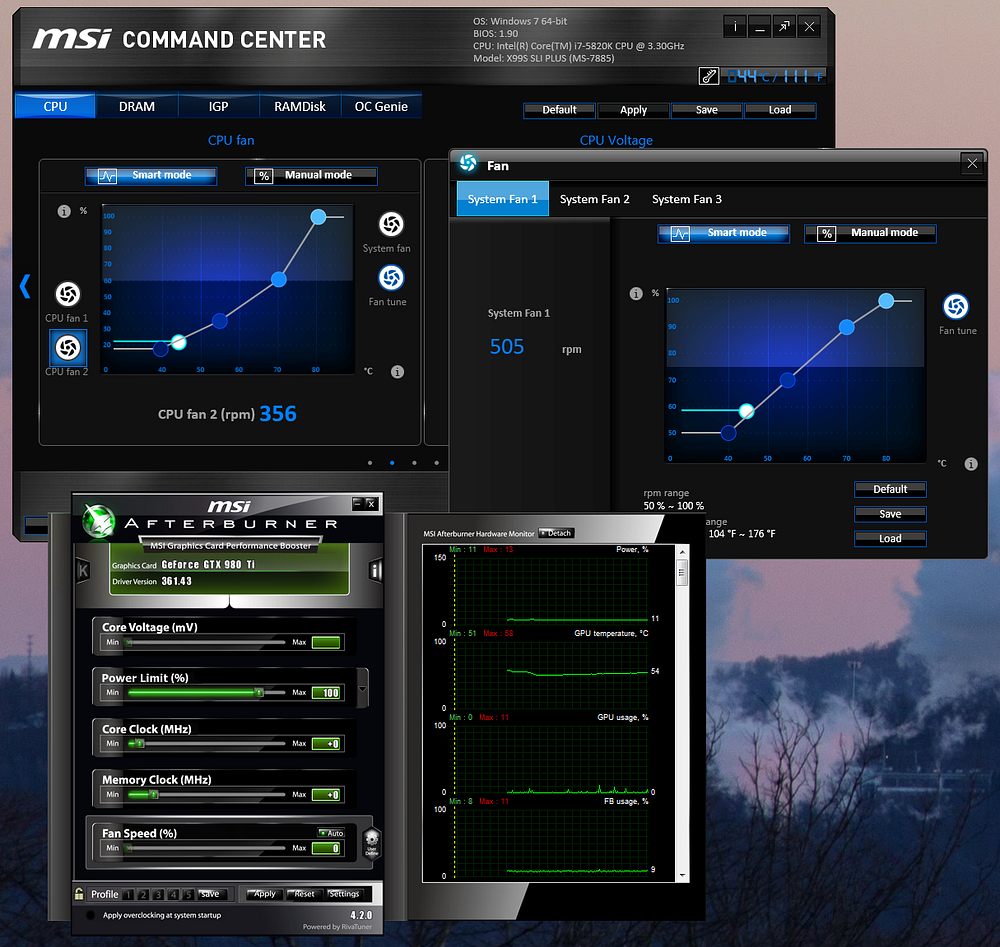Click Fan Speed slider track
Screen dimensions: 1000x947
click(x=205, y=848)
